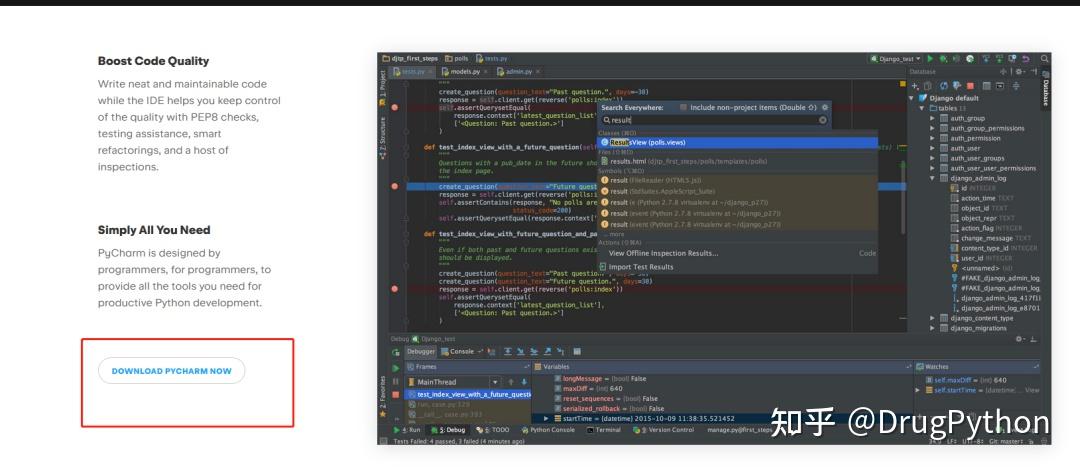Resume program with green debug arrow

396,368
